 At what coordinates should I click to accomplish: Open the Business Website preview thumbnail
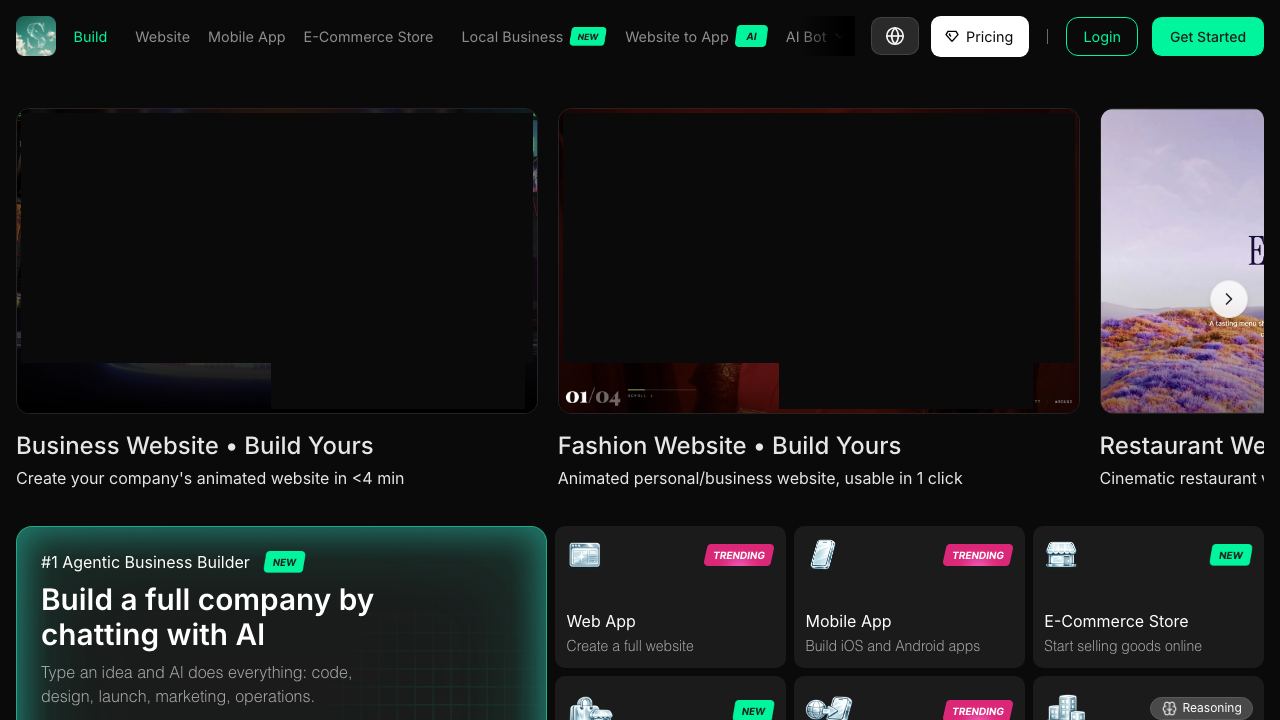coord(277,261)
